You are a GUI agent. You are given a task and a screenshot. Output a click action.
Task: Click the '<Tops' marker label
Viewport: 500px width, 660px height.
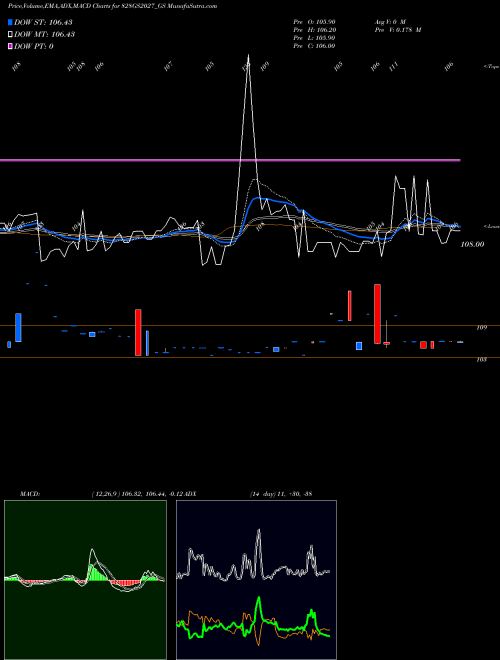tap(491, 67)
